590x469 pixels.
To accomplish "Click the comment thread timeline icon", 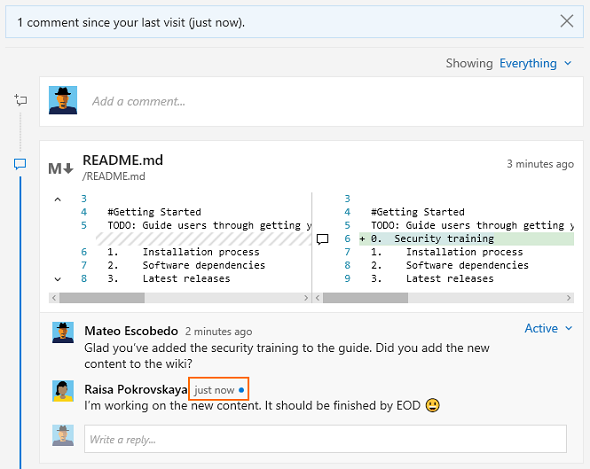I will click(20, 164).
